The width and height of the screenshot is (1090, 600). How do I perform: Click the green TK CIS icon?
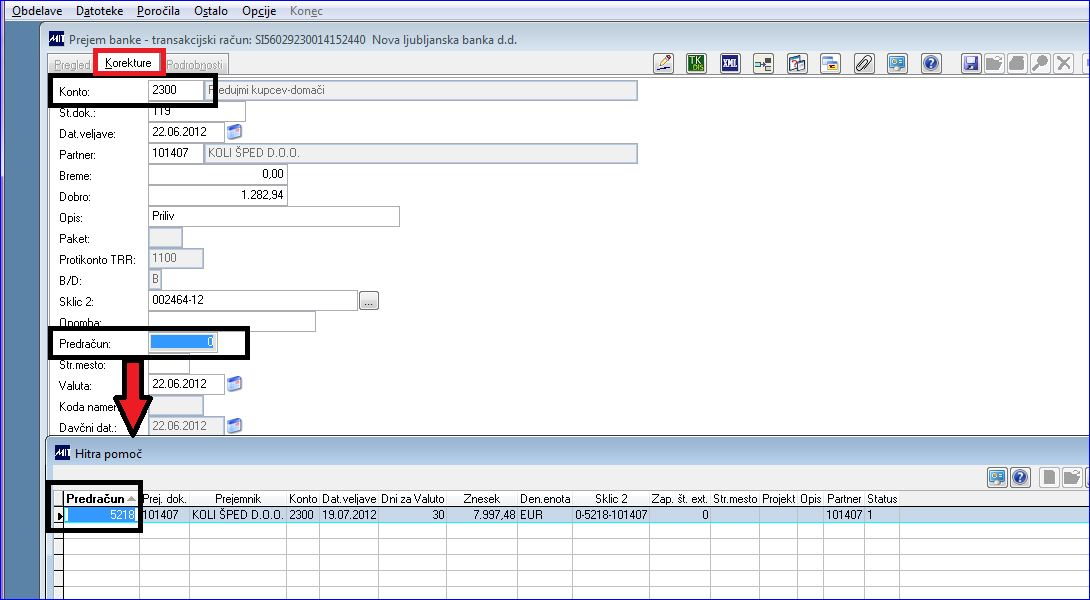696,63
